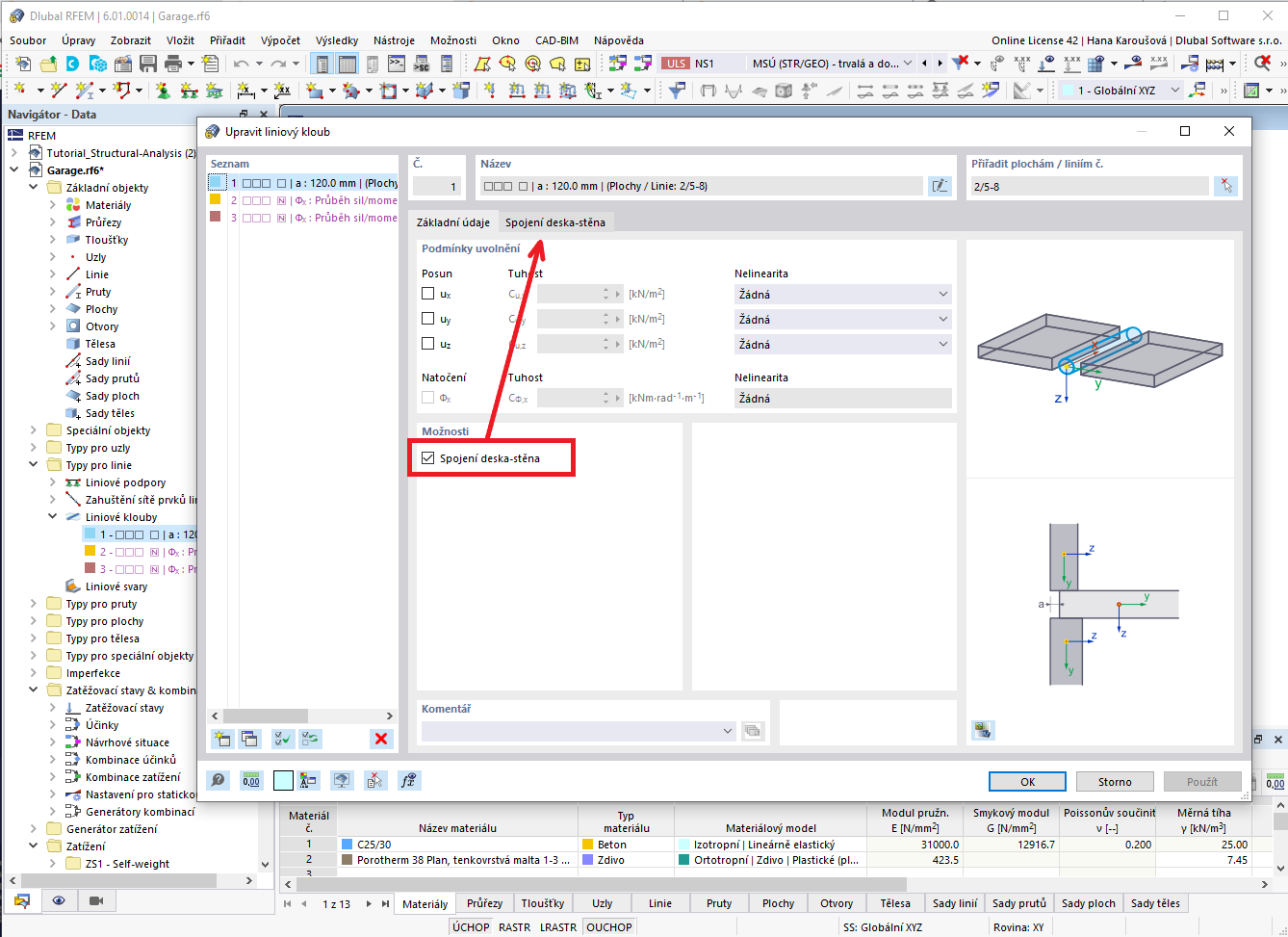Go to the next table with the arrow
Image resolution: width=1288 pixels, height=937 pixels.
tap(369, 903)
